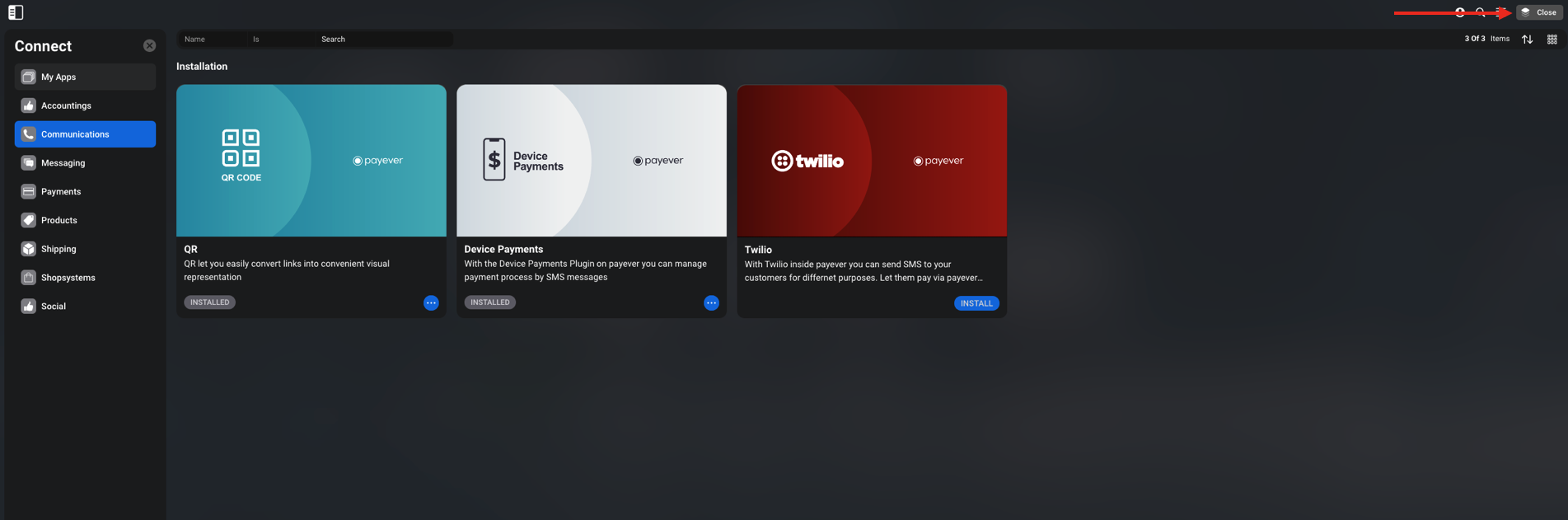Open the Shipping category
The height and width of the screenshot is (520, 1568).
(x=85, y=249)
